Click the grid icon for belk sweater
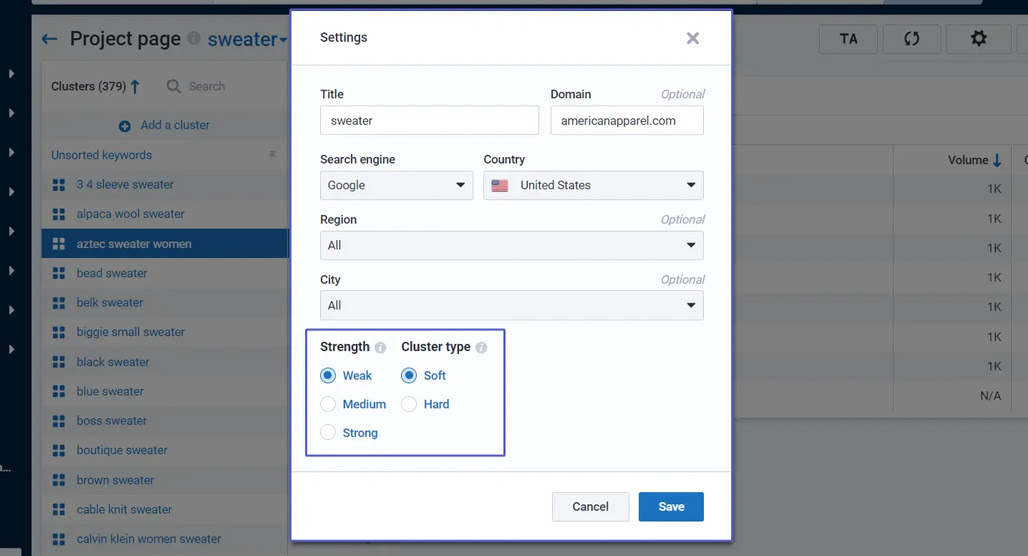 [58, 303]
